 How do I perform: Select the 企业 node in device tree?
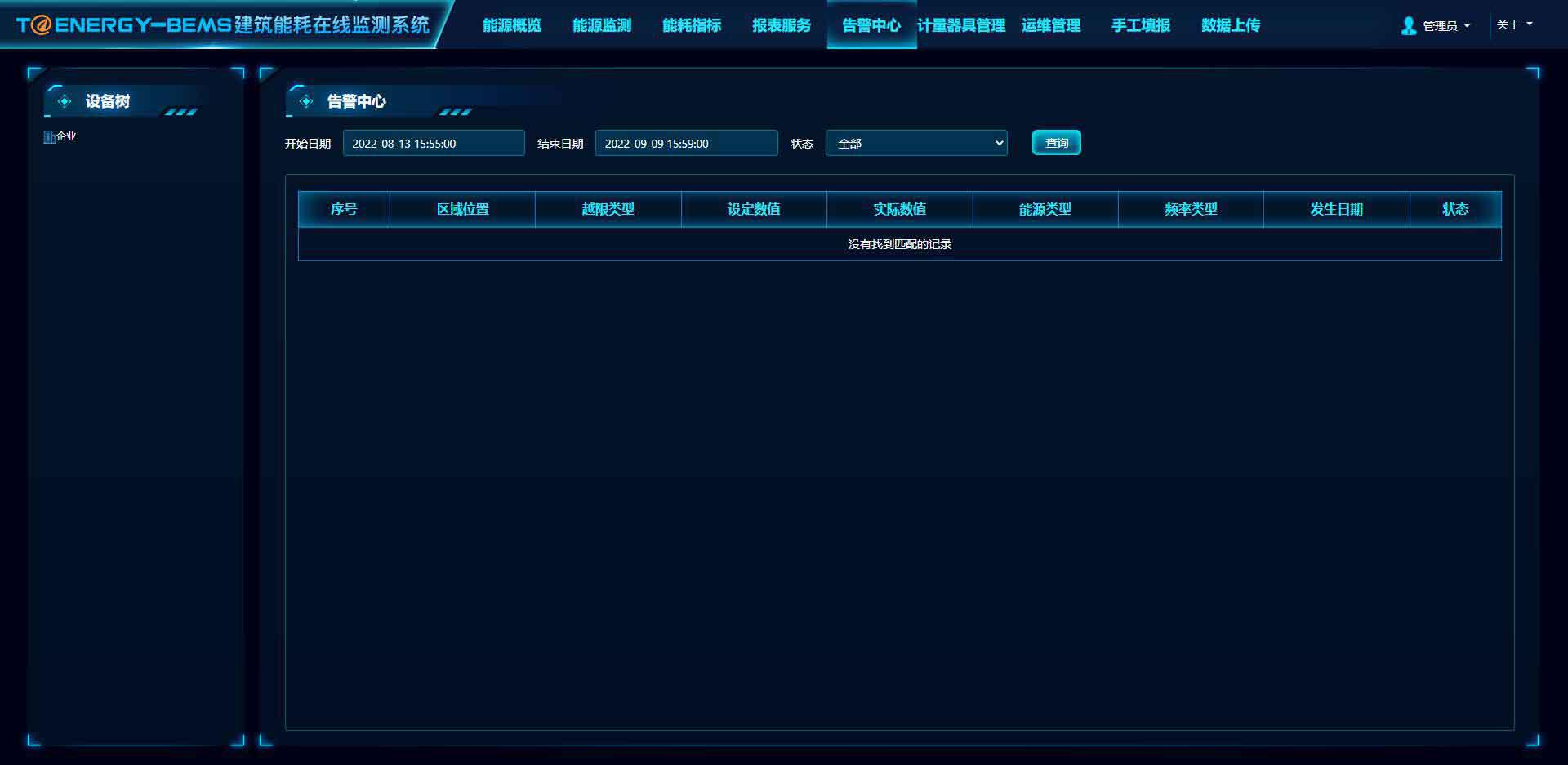(66, 136)
